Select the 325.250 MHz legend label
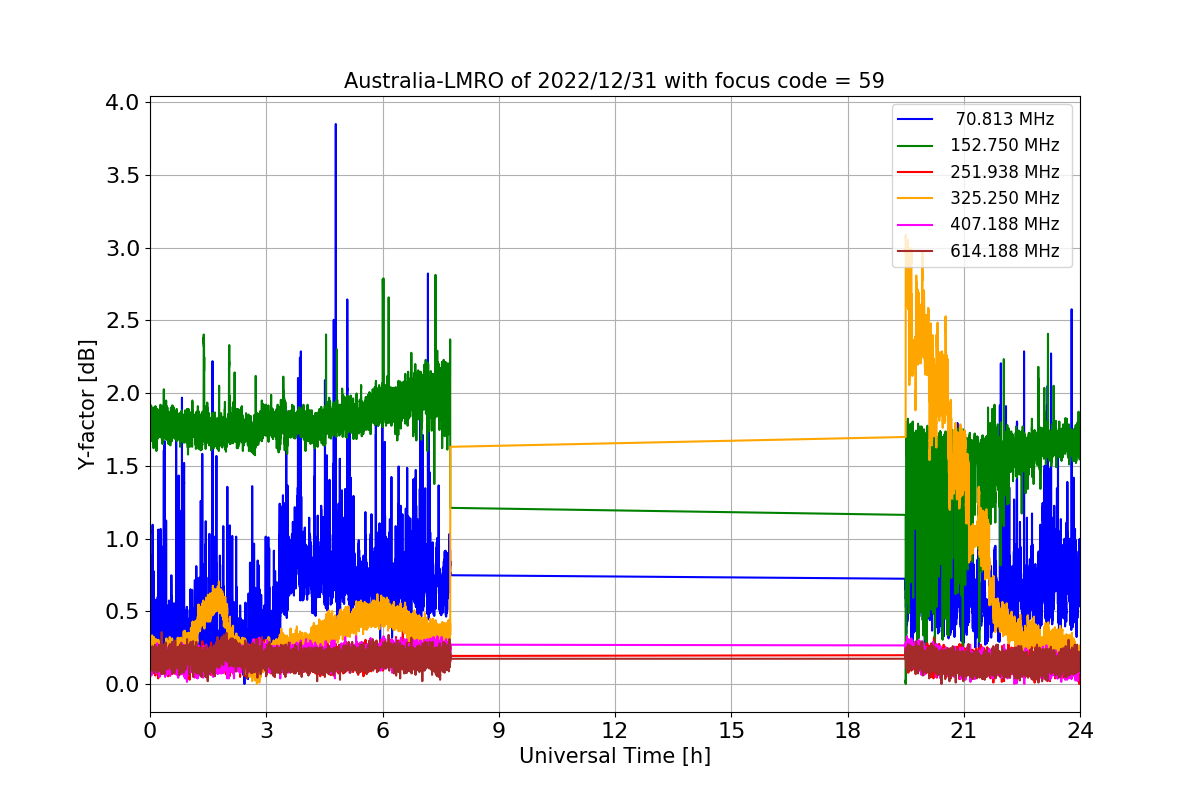1200x800 pixels. (x=1004, y=198)
